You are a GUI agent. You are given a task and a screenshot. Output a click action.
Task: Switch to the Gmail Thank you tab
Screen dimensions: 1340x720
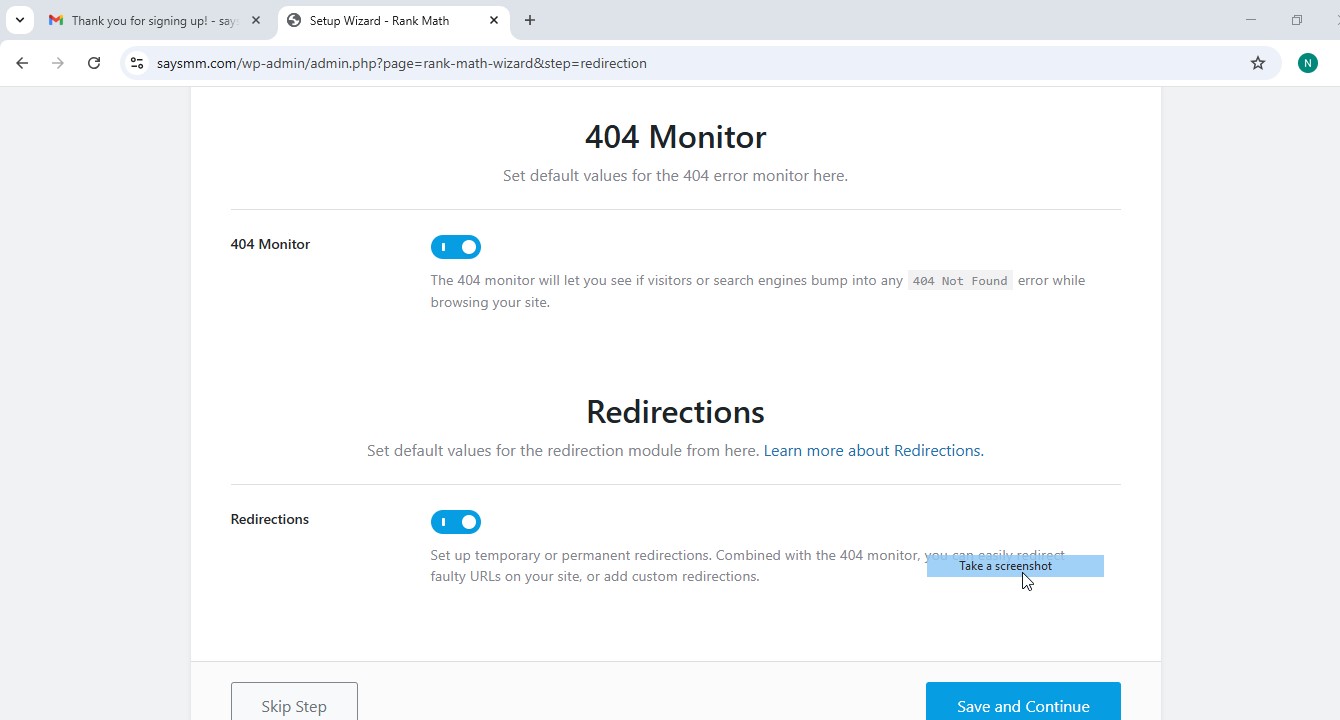click(150, 20)
